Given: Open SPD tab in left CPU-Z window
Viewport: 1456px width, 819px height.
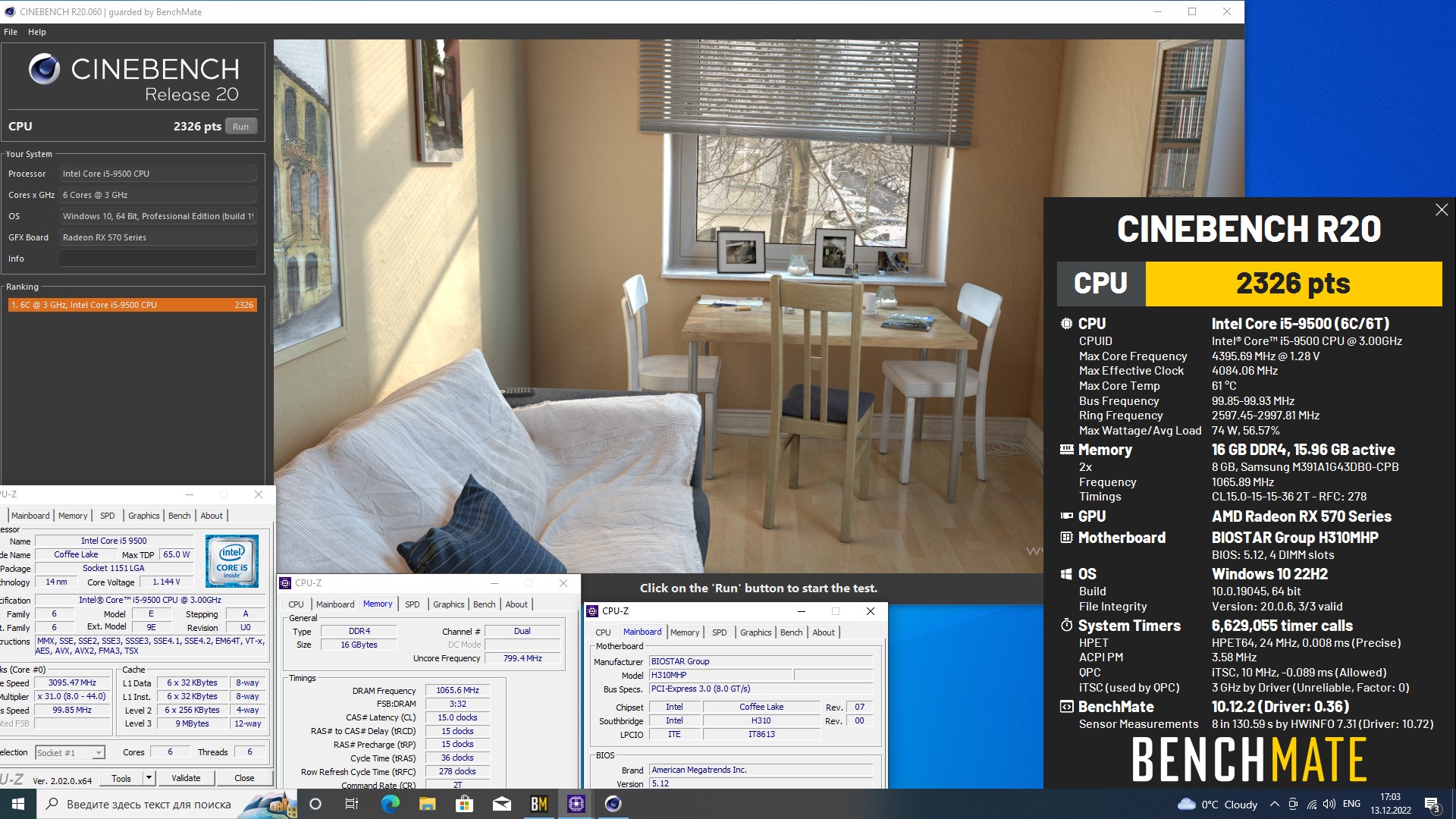Looking at the screenshot, I should [108, 516].
